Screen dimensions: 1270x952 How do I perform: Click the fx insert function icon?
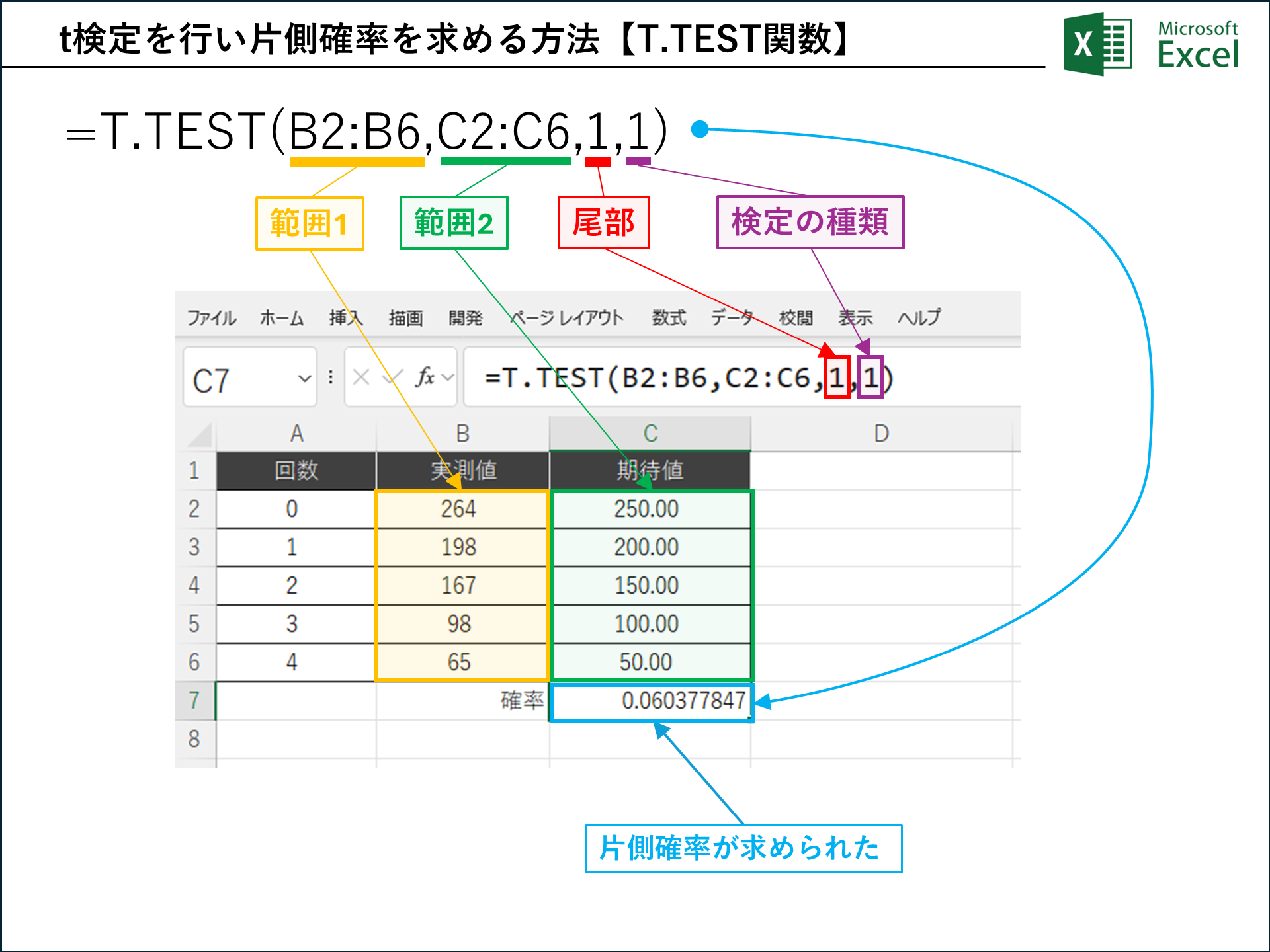point(425,377)
